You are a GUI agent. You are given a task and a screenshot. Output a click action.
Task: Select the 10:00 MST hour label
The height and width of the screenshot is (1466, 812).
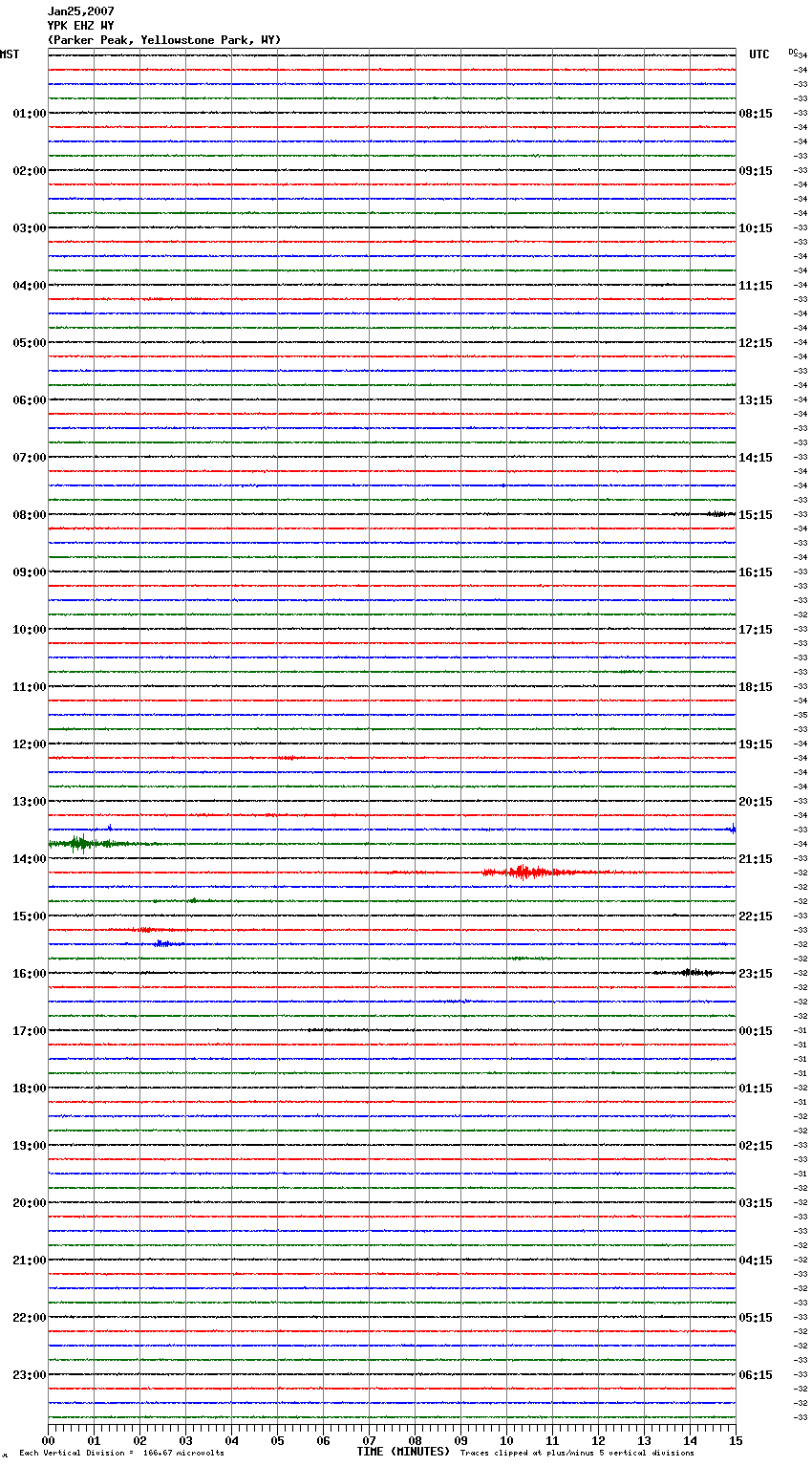[29, 630]
